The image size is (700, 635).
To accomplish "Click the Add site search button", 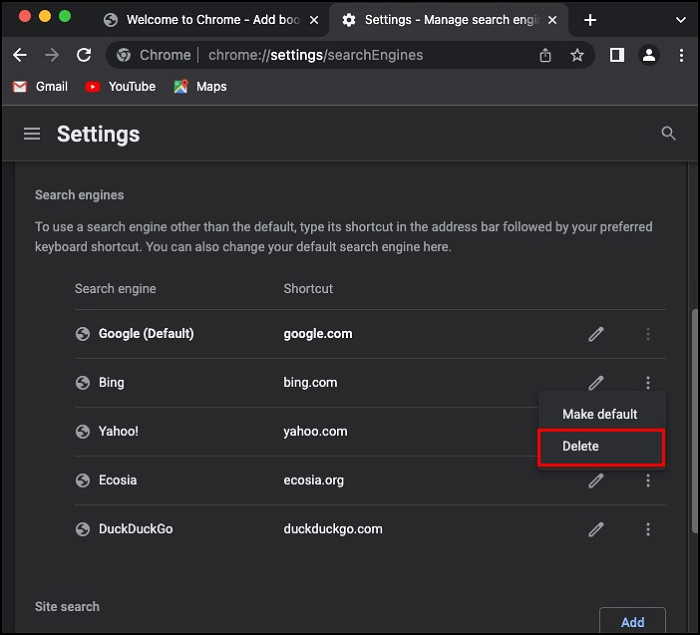I will click(x=632, y=621).
